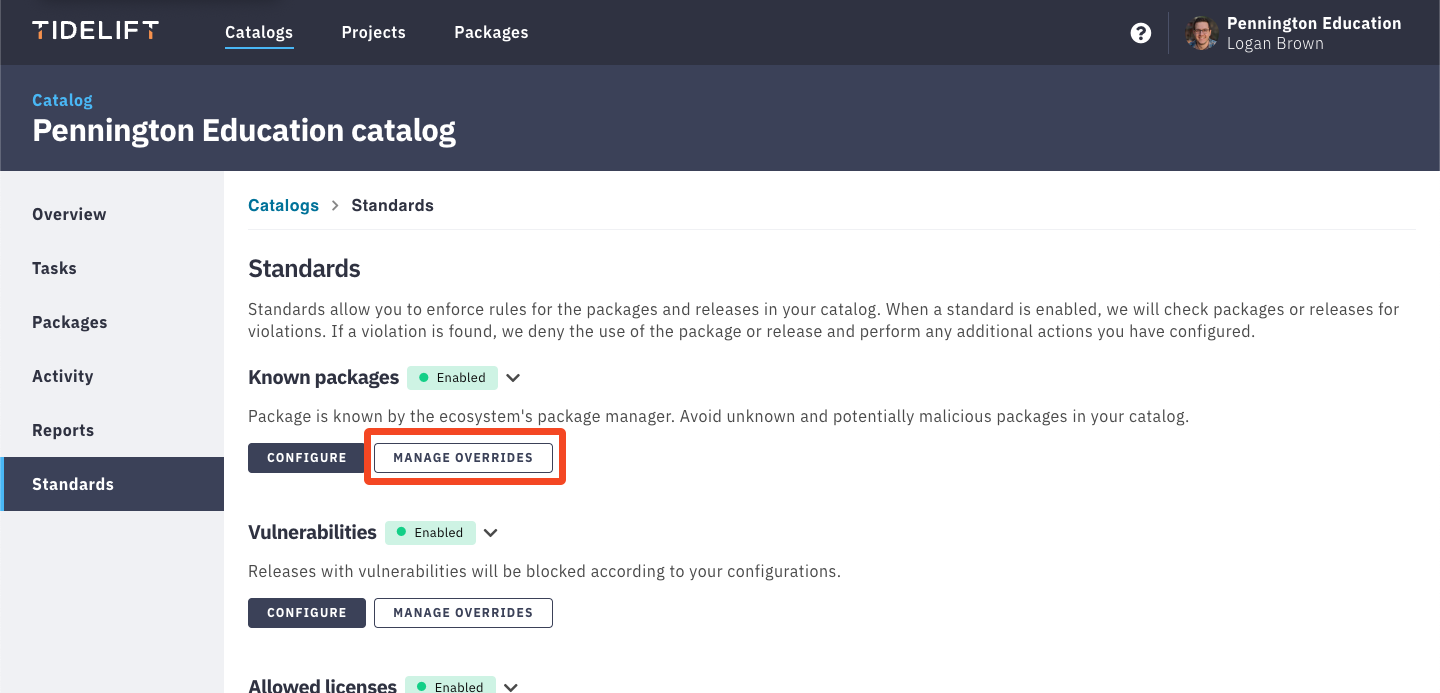This screenshot has height=693, width=1440.
Task: Click the Pennington Education catalog title
Action: (244, 131)
